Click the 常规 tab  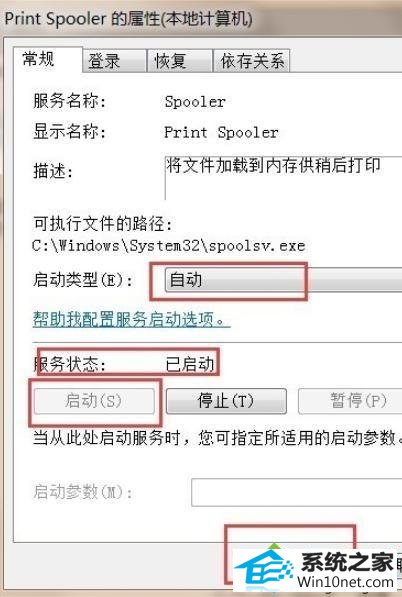pyautogui.click(x=48, y=59)
